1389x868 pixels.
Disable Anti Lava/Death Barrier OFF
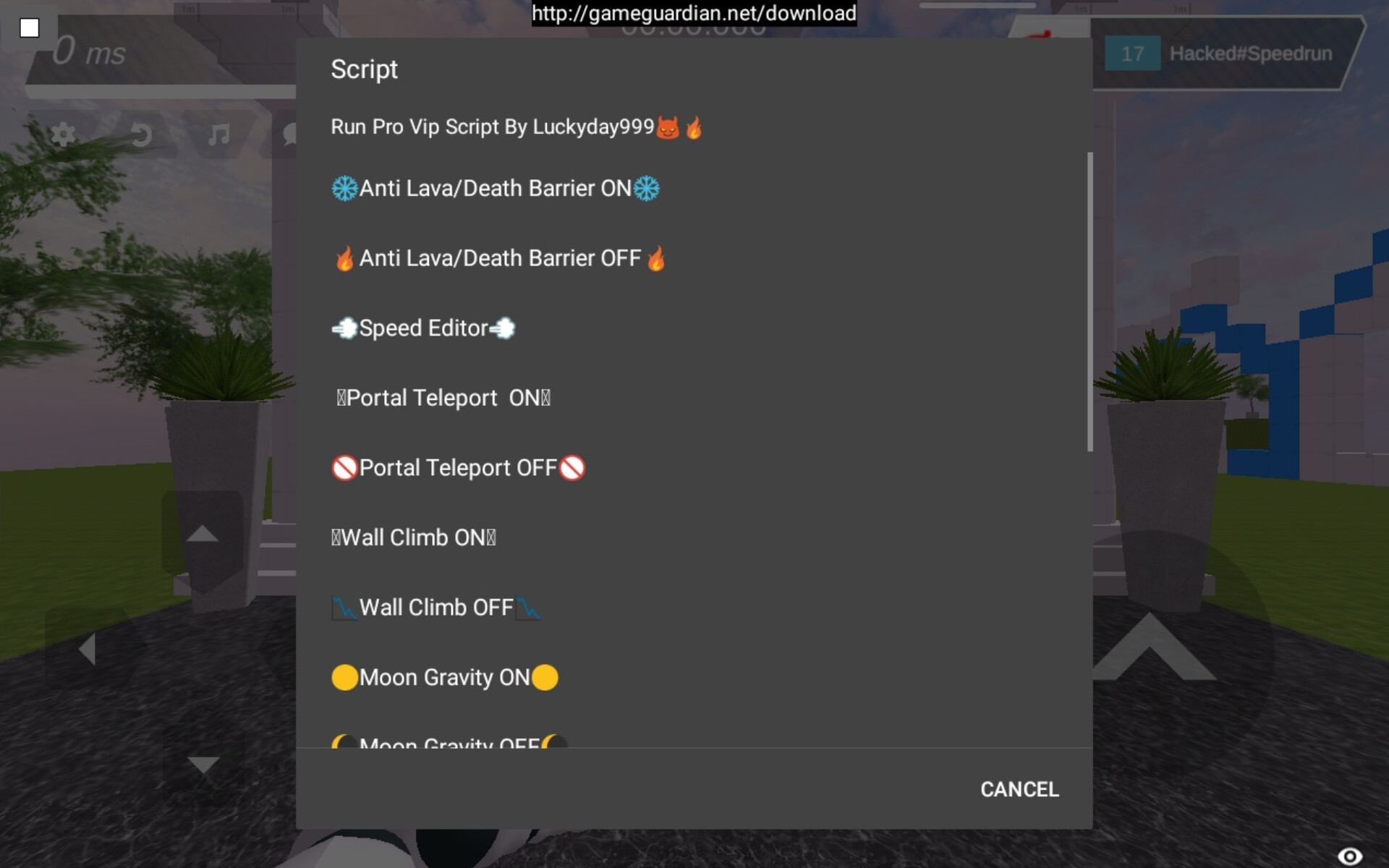point(500,257)
